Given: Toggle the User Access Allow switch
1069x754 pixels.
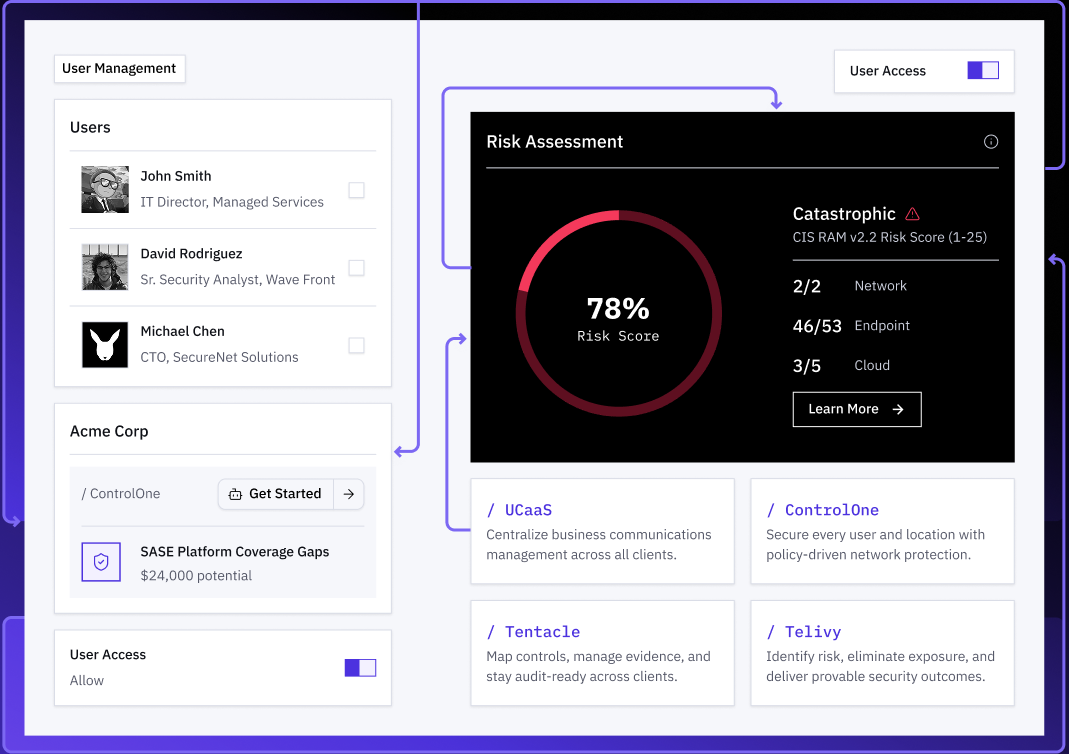Looking at the screenshot, I should 360,667.
